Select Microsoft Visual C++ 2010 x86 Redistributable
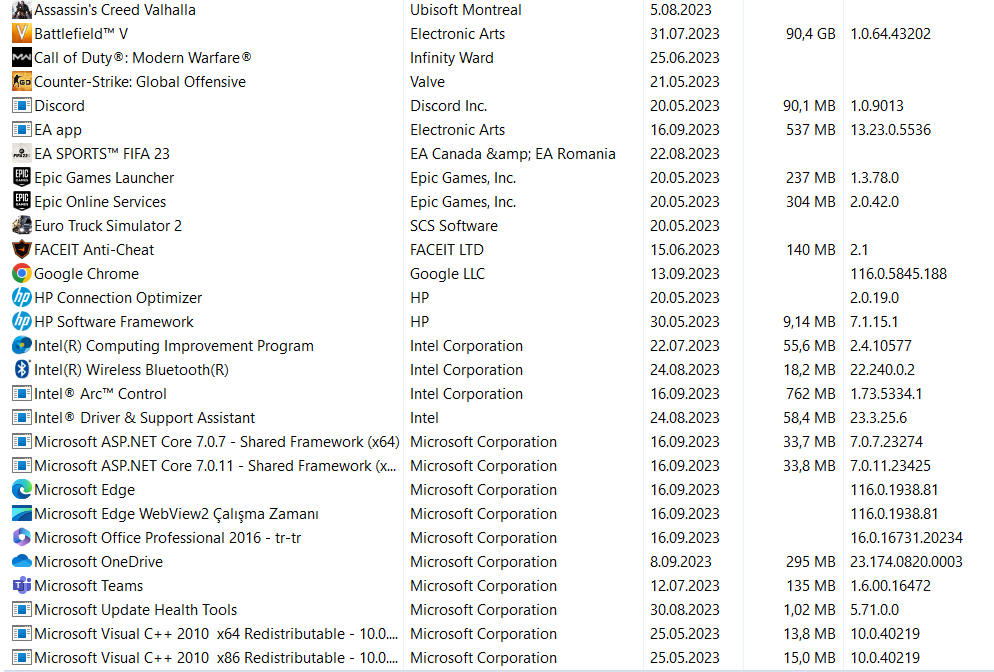The height and width of the screenshot is (672, 994). tap(216, 658)
